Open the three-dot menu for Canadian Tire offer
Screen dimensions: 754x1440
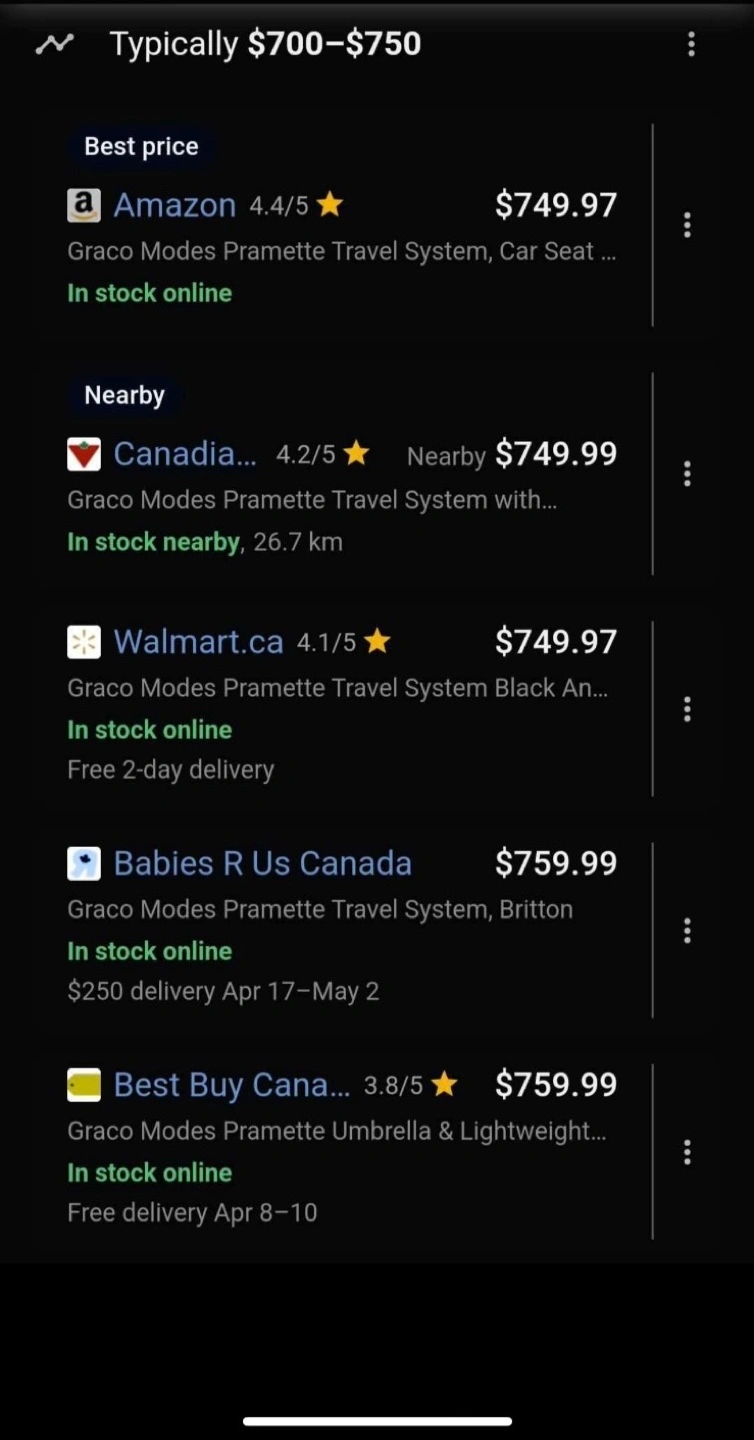[687, 473]
